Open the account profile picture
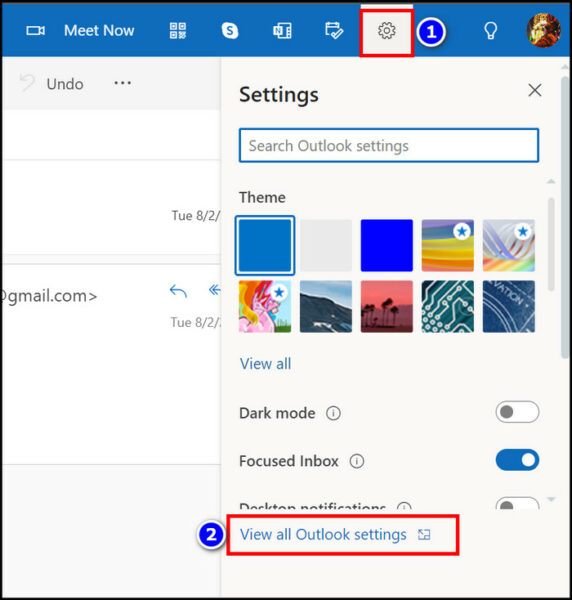The width and height of the screenshot is (572, 600). pos(543,30)
